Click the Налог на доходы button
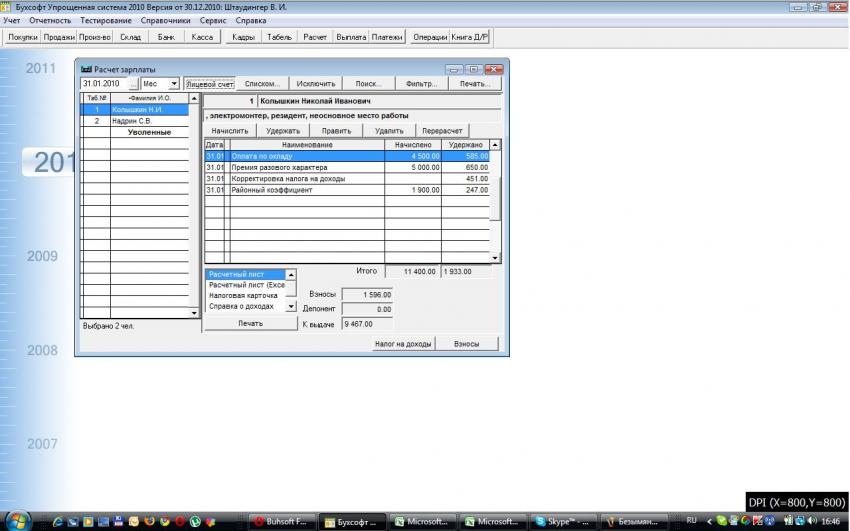Viewport: 850px width, 531px height. (x=402, y=343)
